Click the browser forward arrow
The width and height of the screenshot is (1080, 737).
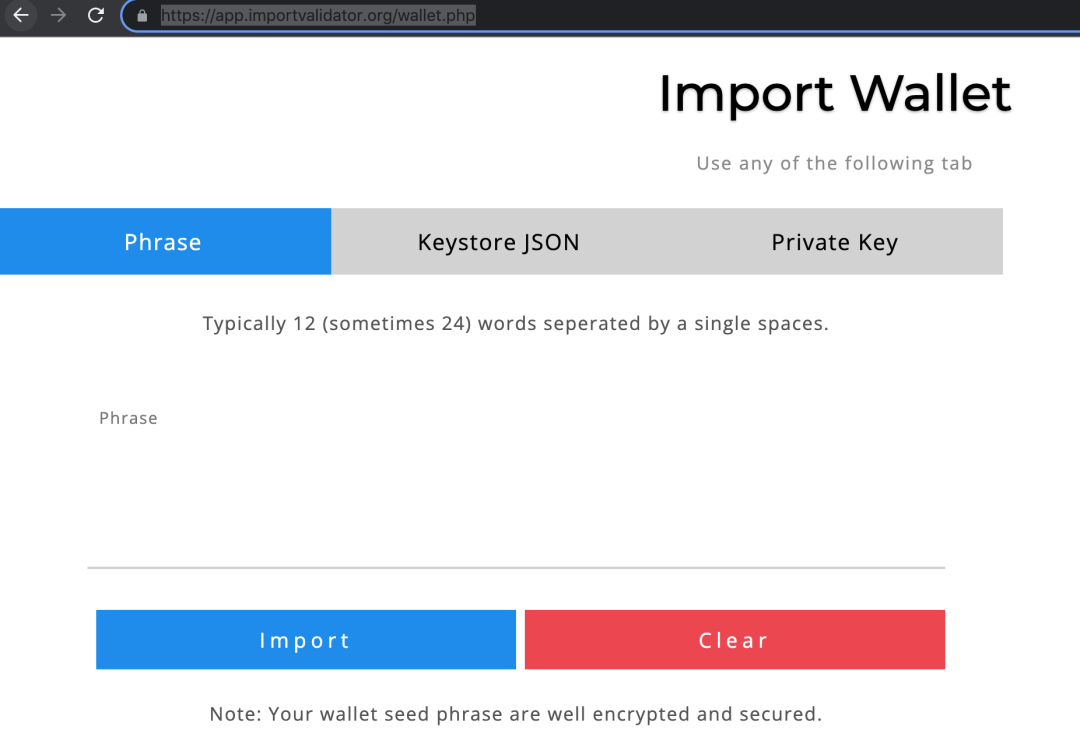(59, 15)
